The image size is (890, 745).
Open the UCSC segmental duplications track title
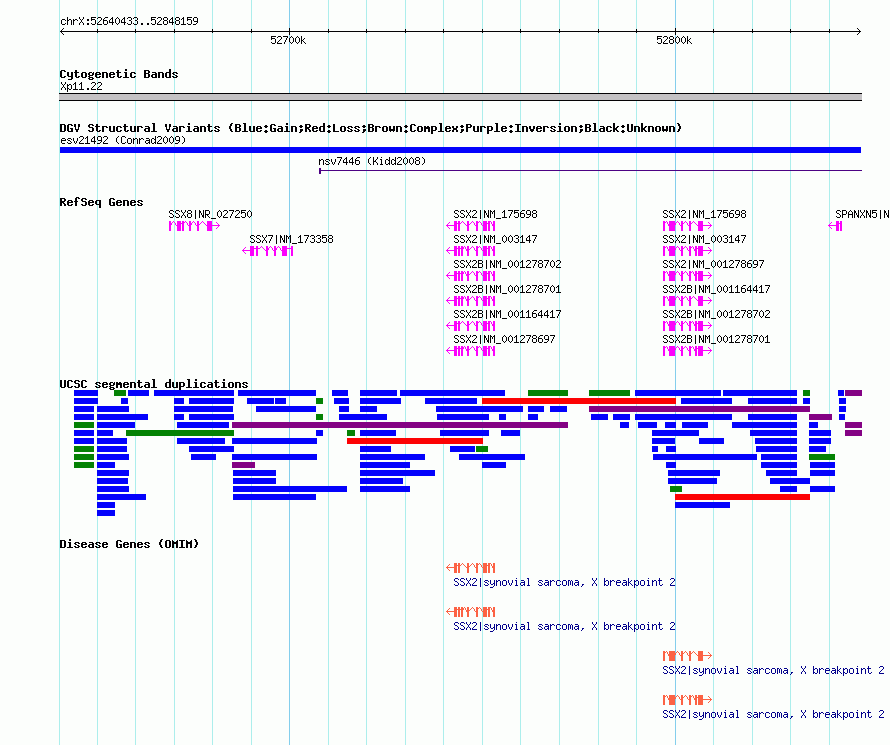pyautogui.click(x=154, y=384)
